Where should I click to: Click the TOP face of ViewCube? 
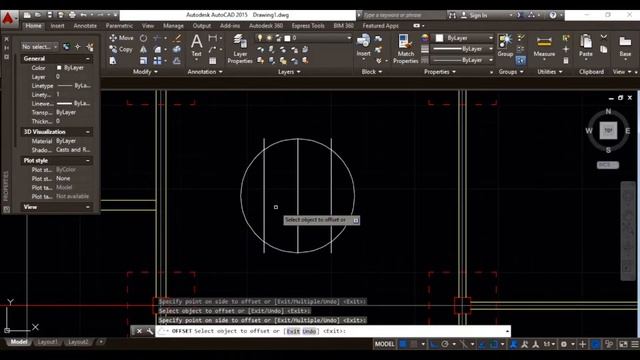[x=608, y=130]
